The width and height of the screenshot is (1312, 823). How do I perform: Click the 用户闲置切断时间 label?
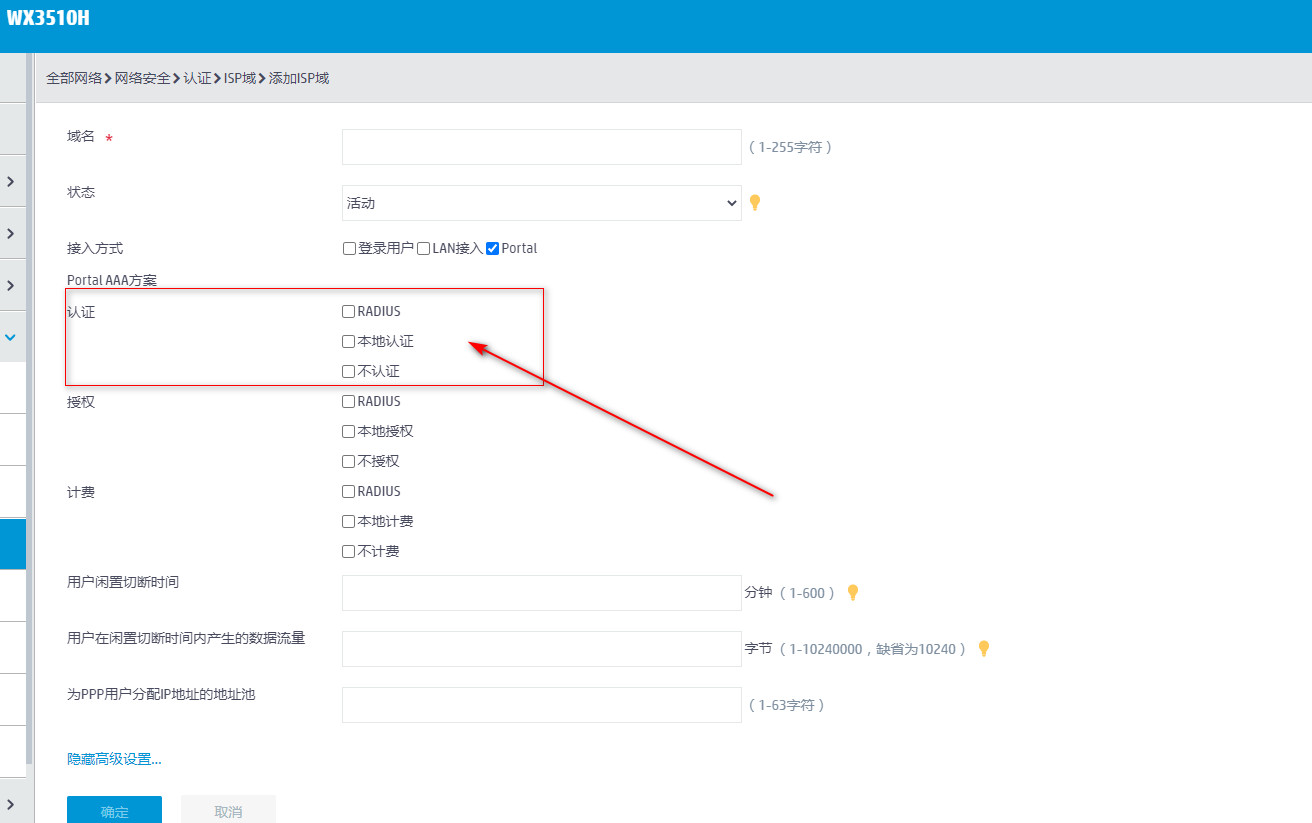123,582
